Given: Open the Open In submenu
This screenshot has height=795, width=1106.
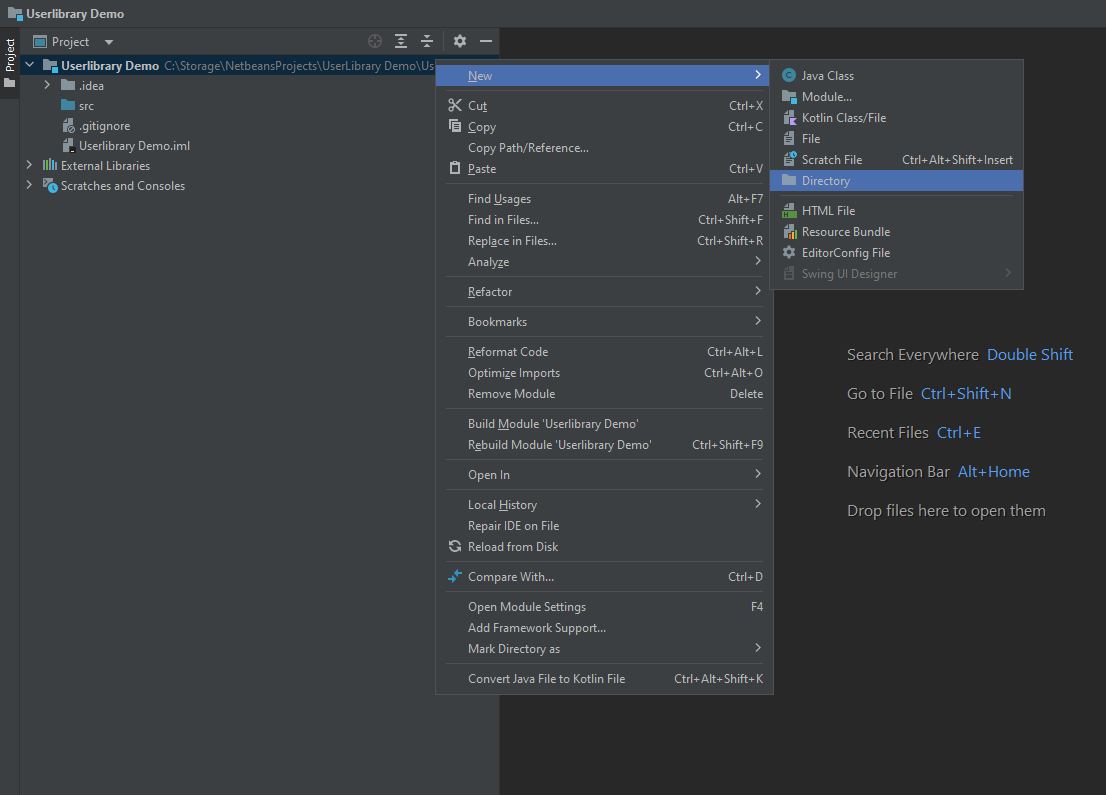Looking at the screenshot, I should (604, 475).
